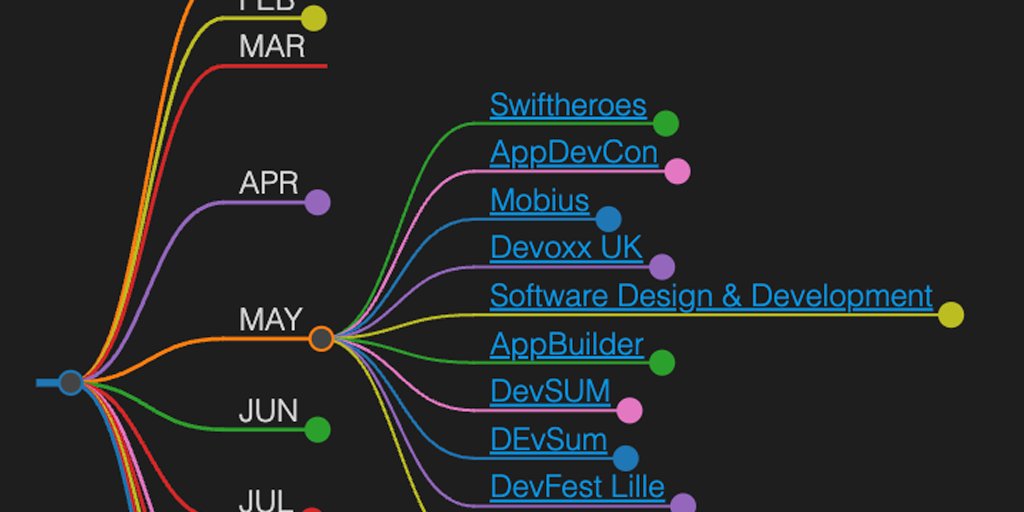Expand the JUN green node
1024x512 pixels.
(x=317, y=430)
